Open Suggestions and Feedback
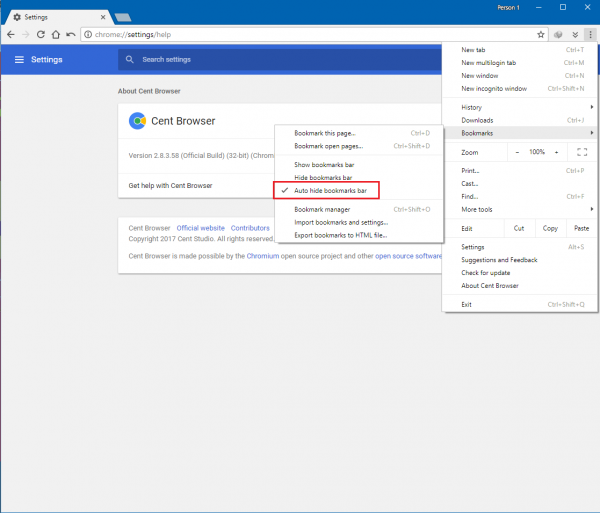 pos(520,260)
